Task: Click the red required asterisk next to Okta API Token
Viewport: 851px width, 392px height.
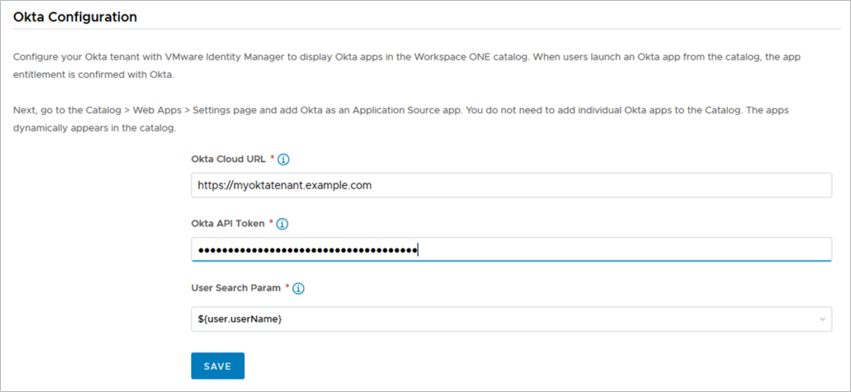Action: [x=271, y=222]
